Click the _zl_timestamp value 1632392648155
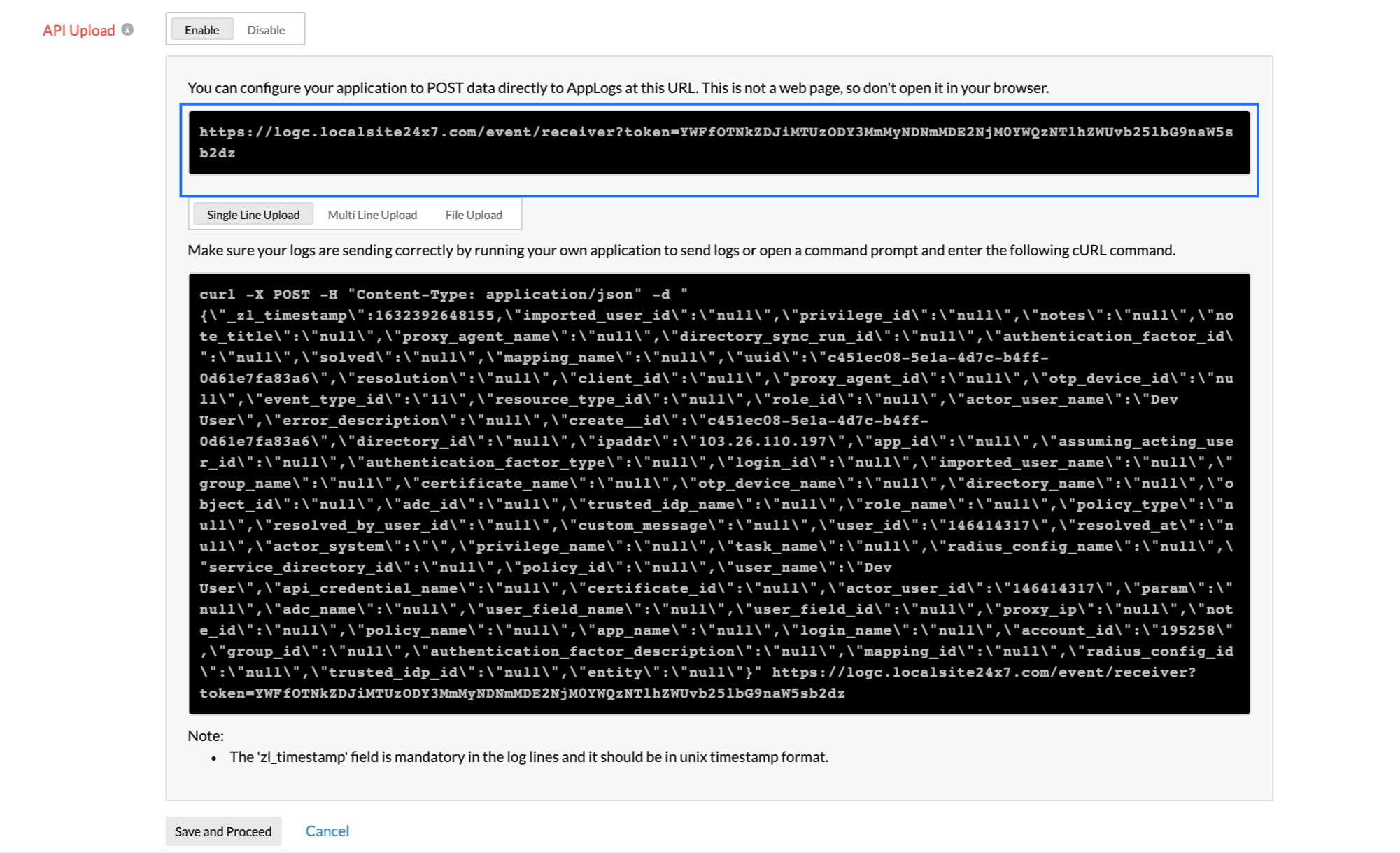This screenshot has width=1400, height=853. (434, 316)
